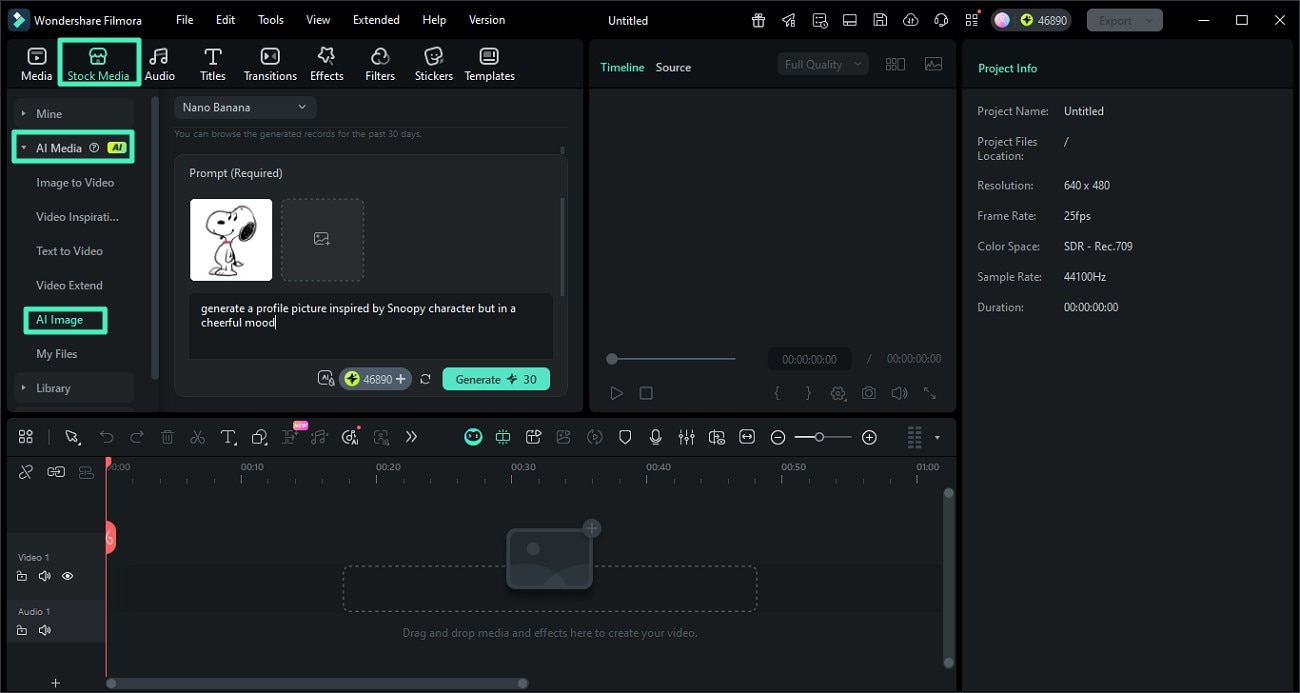Image resolution: width=1300 pixels, height=693 pixels.
Task: Open the Tools menu
Action: [x=271, y=20]
